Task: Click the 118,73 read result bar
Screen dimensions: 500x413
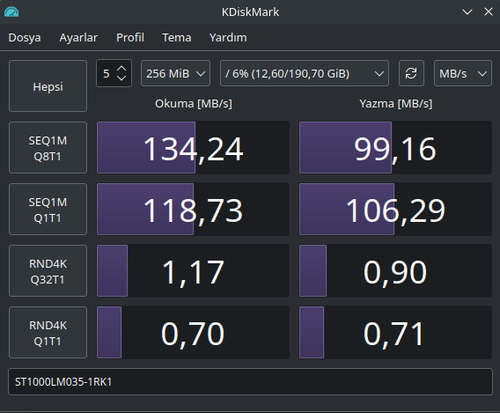Action: click(193, 209)
